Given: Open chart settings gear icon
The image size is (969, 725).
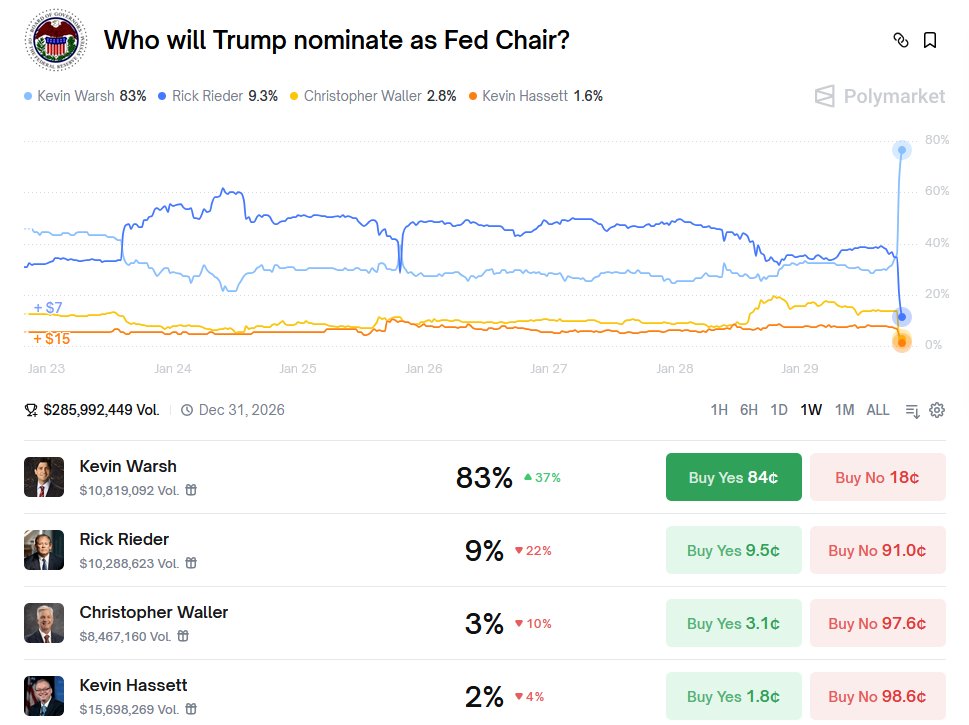Looking at the screenshot, I should click(937, 410).
